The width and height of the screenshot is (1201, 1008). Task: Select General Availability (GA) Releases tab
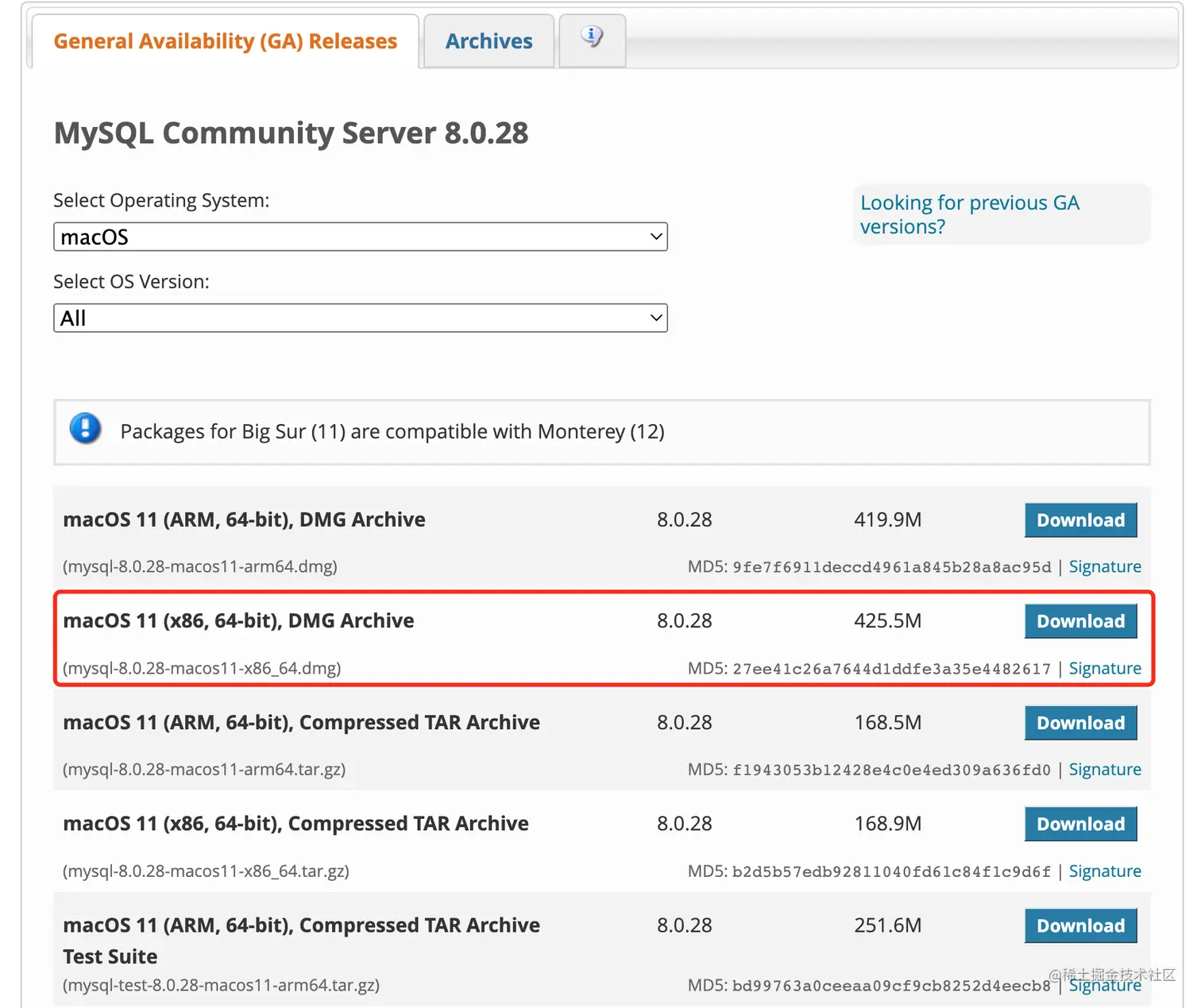coord(225,41)
